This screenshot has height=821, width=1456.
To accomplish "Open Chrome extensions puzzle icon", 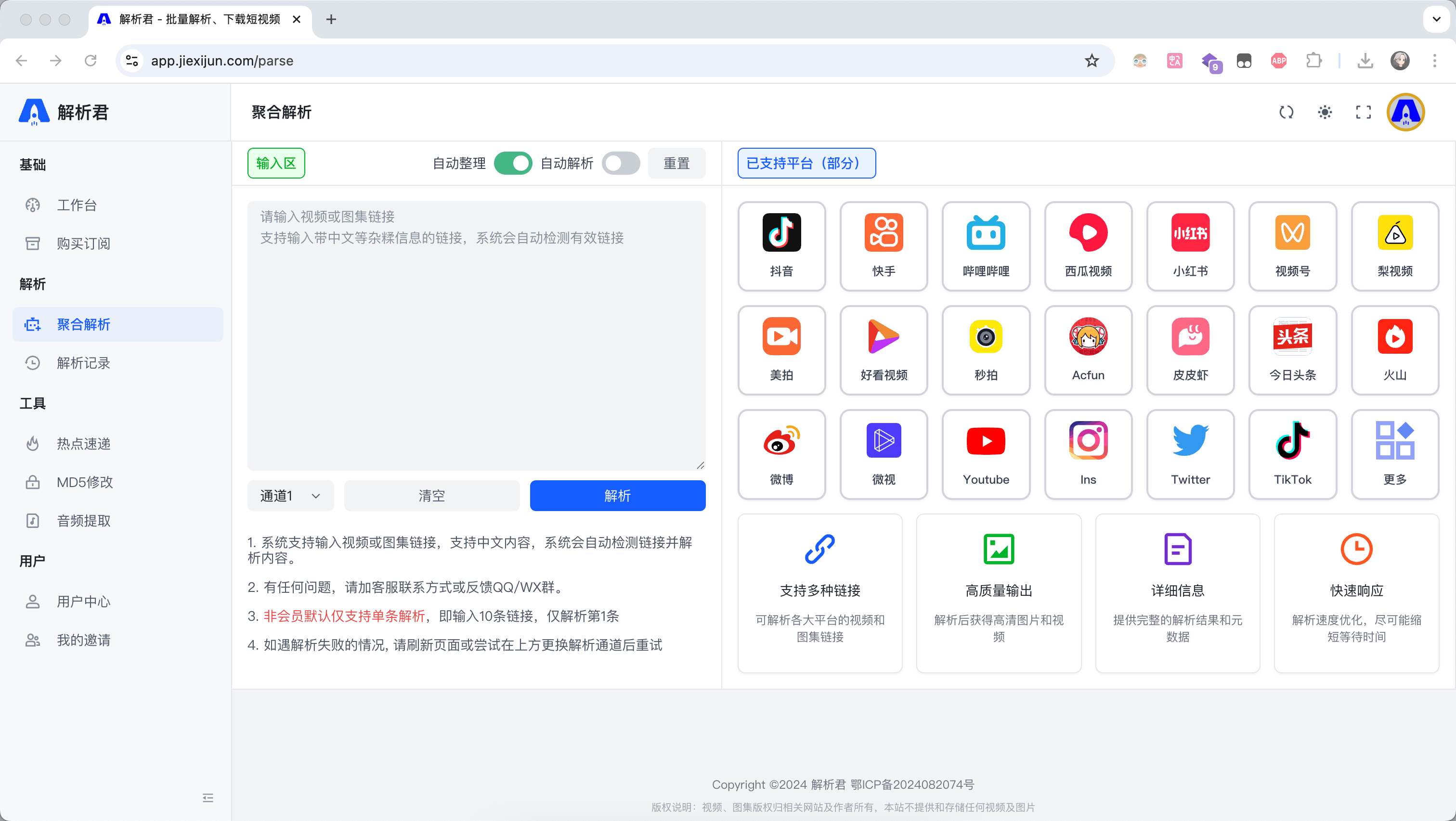I will point(1313,61).
